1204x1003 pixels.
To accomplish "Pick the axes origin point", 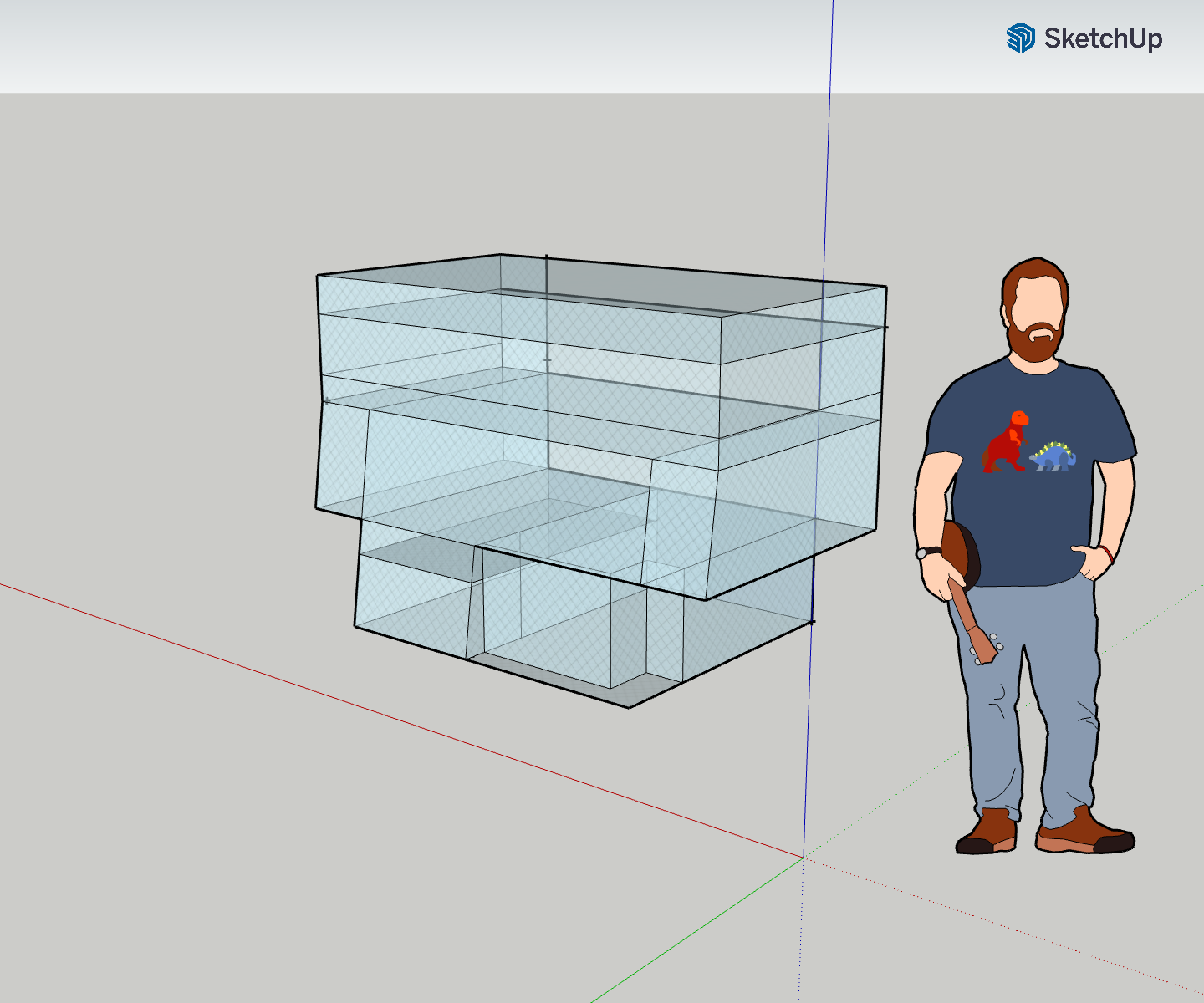I will (x=804, y=857).
